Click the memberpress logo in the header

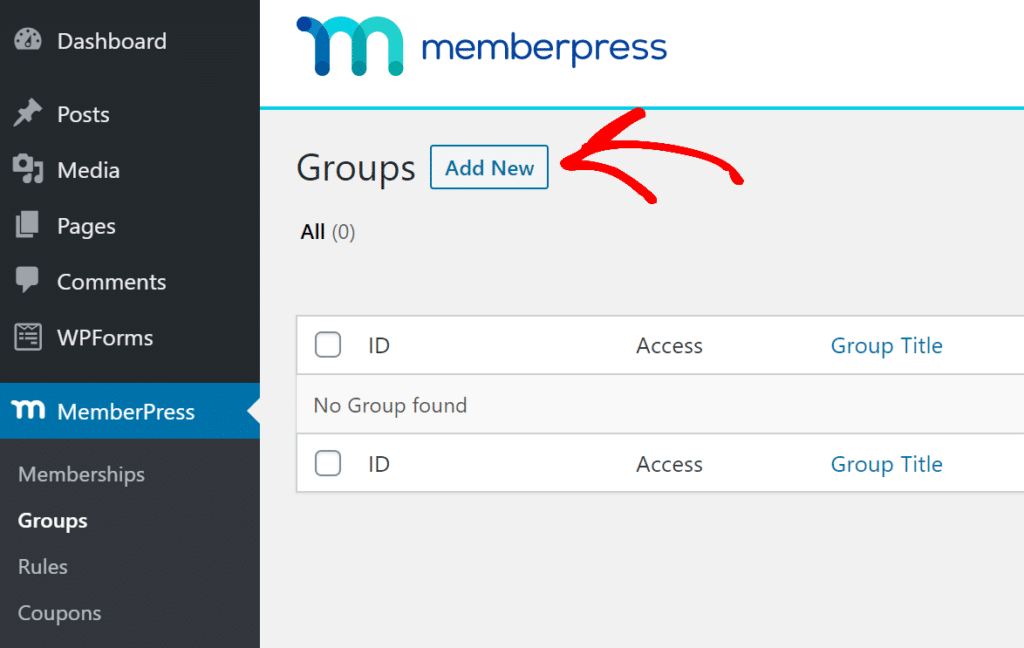click(x=480, y=45)
